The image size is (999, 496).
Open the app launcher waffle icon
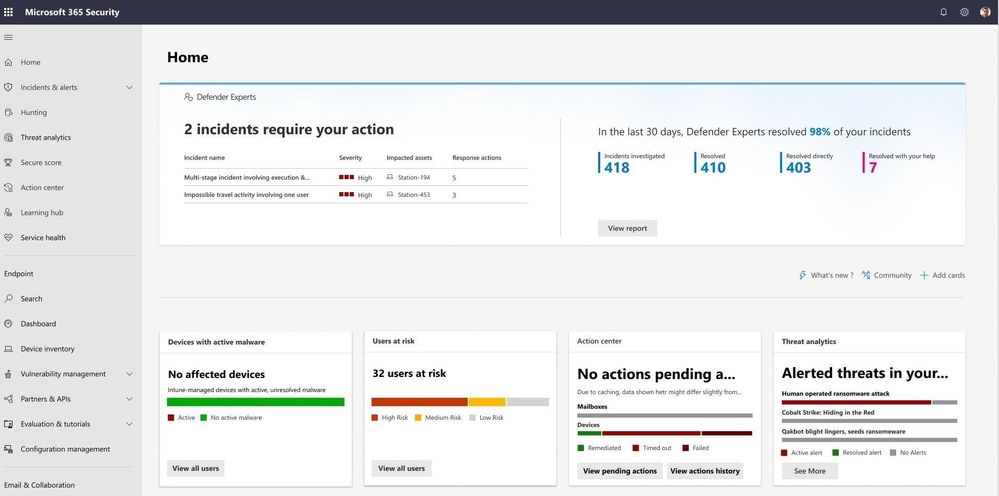point(8,12)
